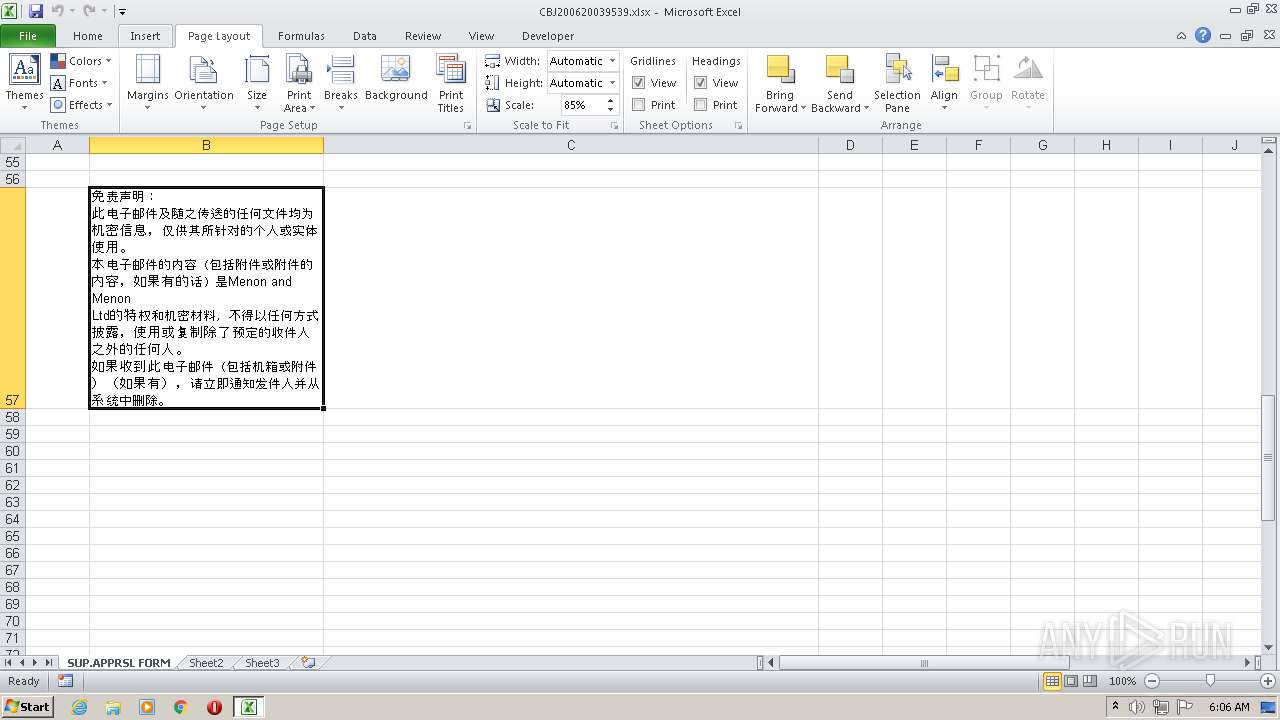
Task: Switch to the Formulas tab
Action: (x=301, y=36)
